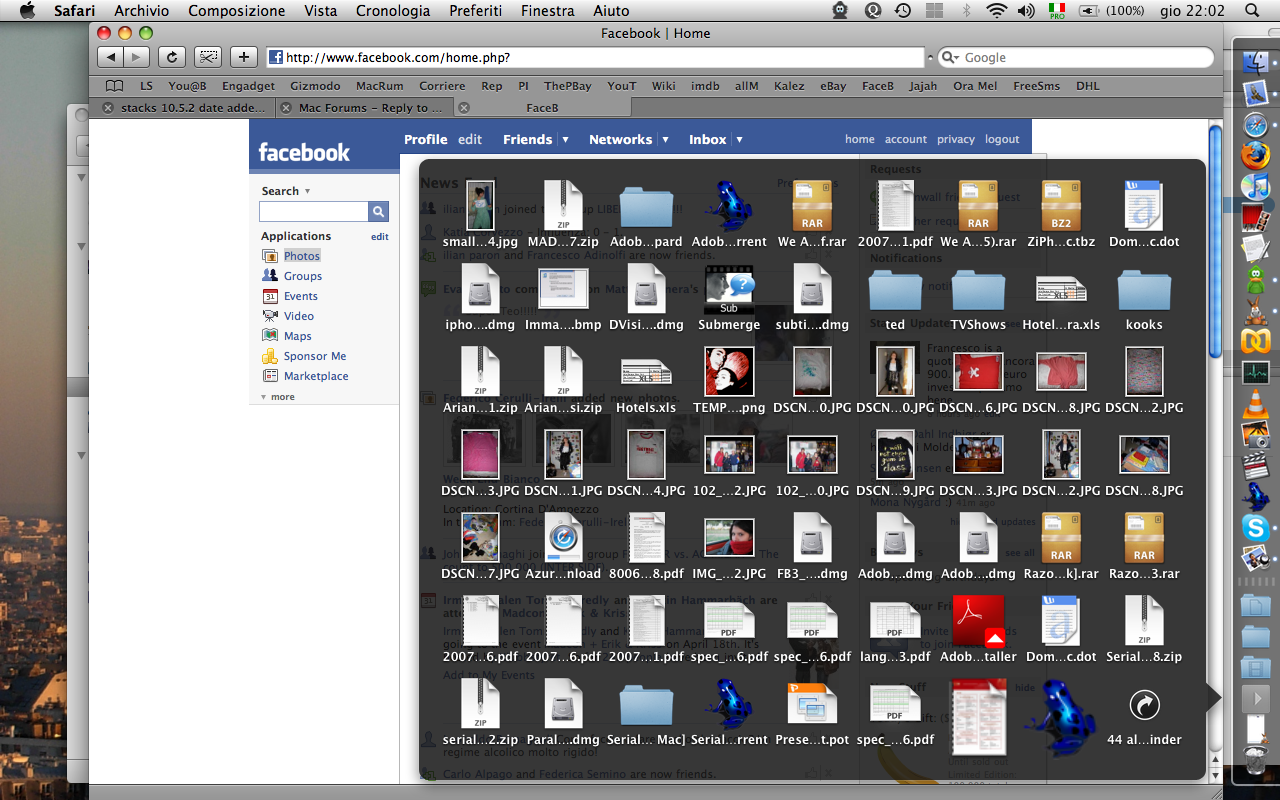Open the Archivio menu

click(x=141, y=11)
